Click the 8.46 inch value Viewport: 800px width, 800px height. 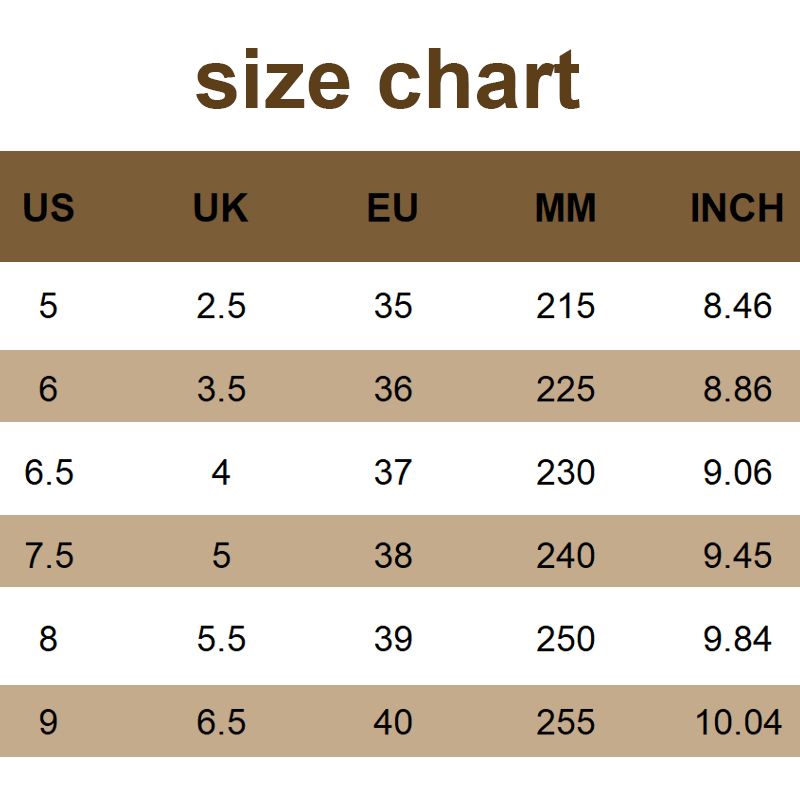coord(738,305)
